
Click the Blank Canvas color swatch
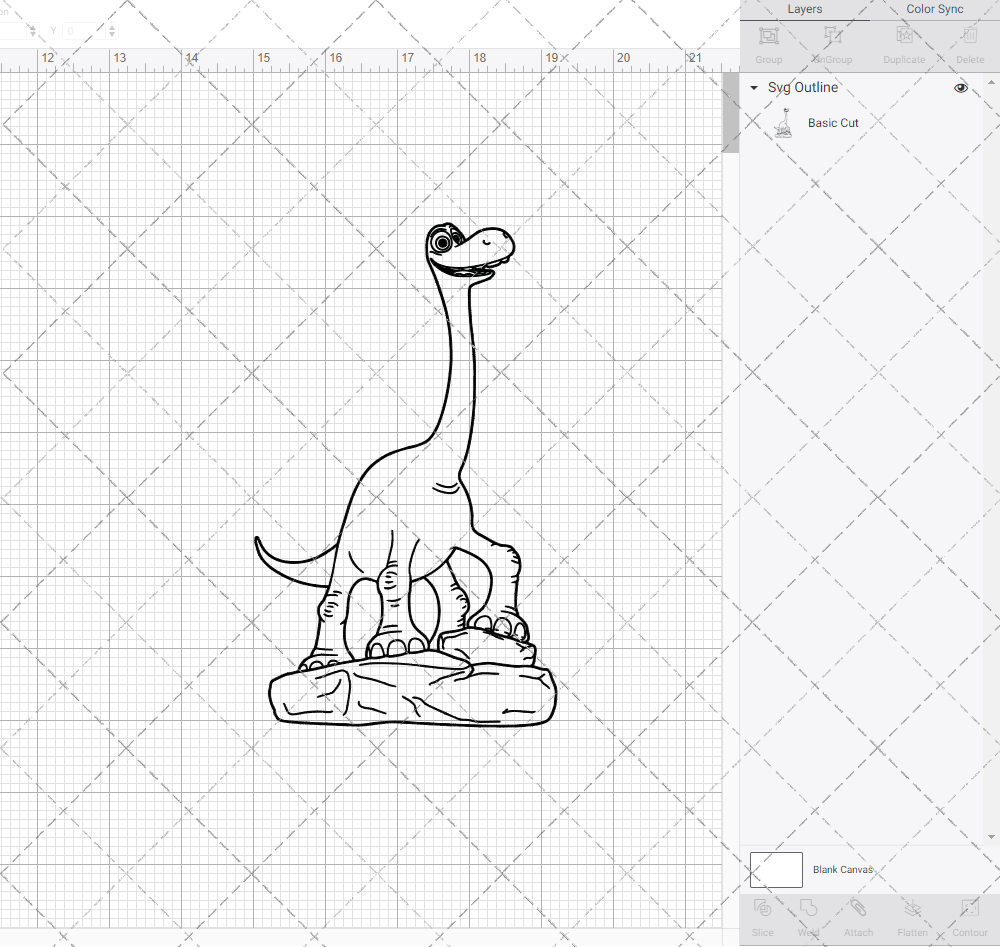[x=776, y=870]
